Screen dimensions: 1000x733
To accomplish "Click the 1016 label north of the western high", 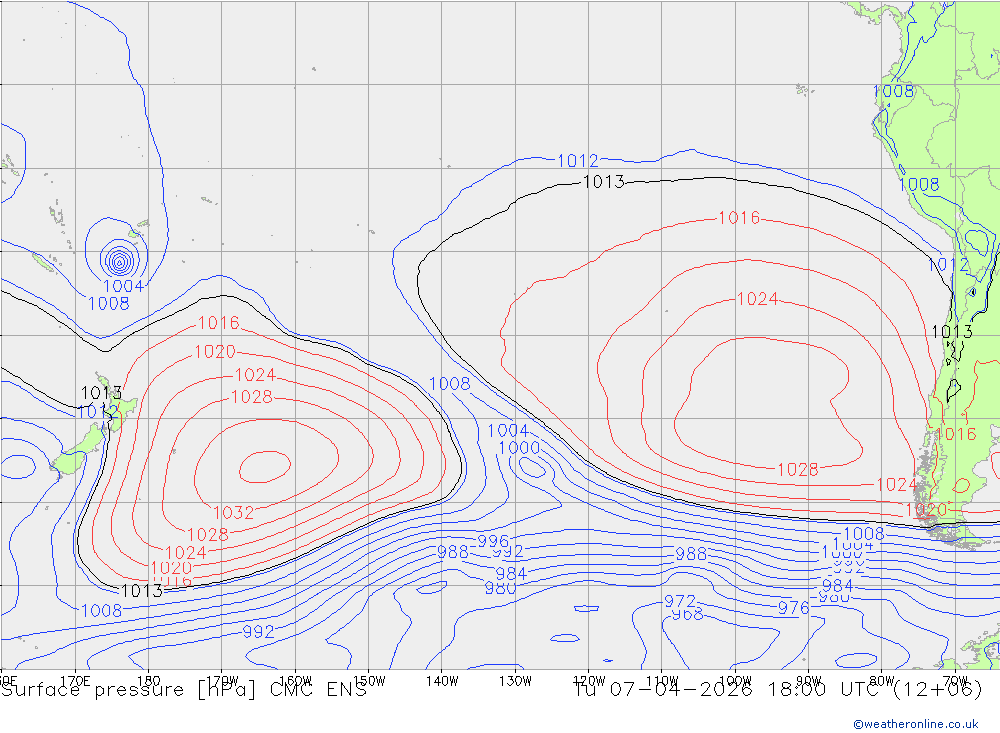I will pyautogui.click(x=219, y=323).
